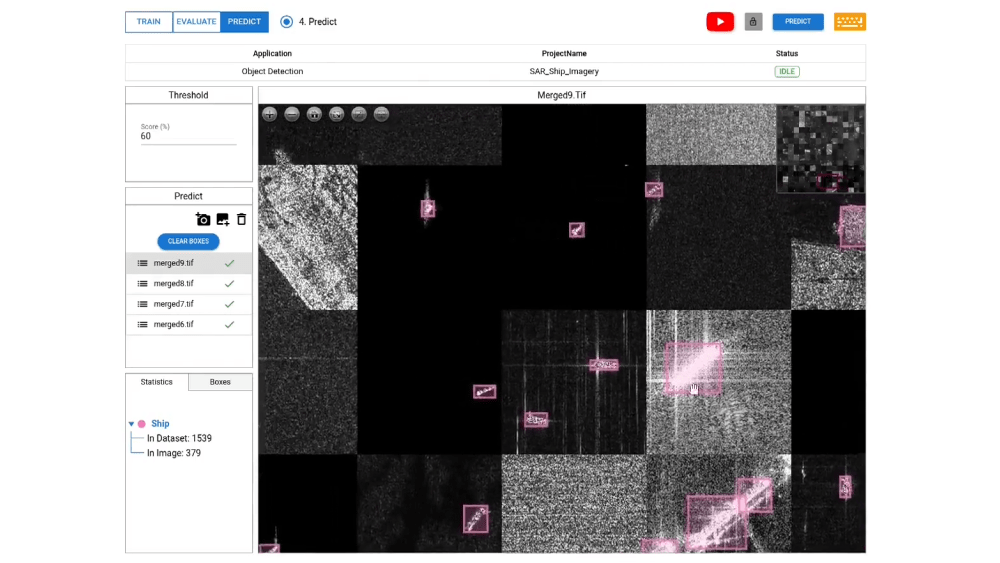Open the YouTube tutorial video icon
This screenshot has height=563, width=1000.
coord(720,22)
